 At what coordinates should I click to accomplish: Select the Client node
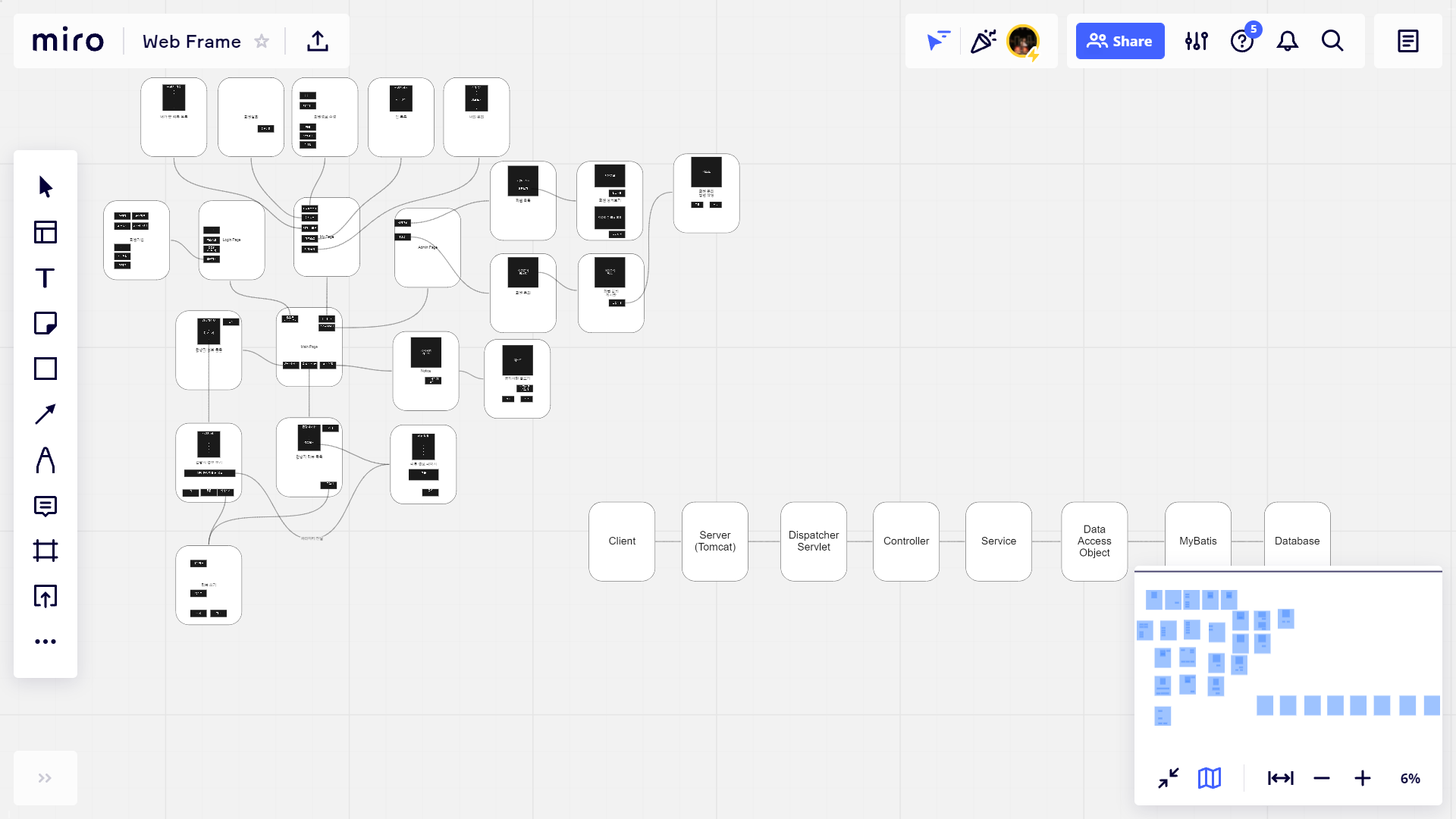[x=622, y=541]
